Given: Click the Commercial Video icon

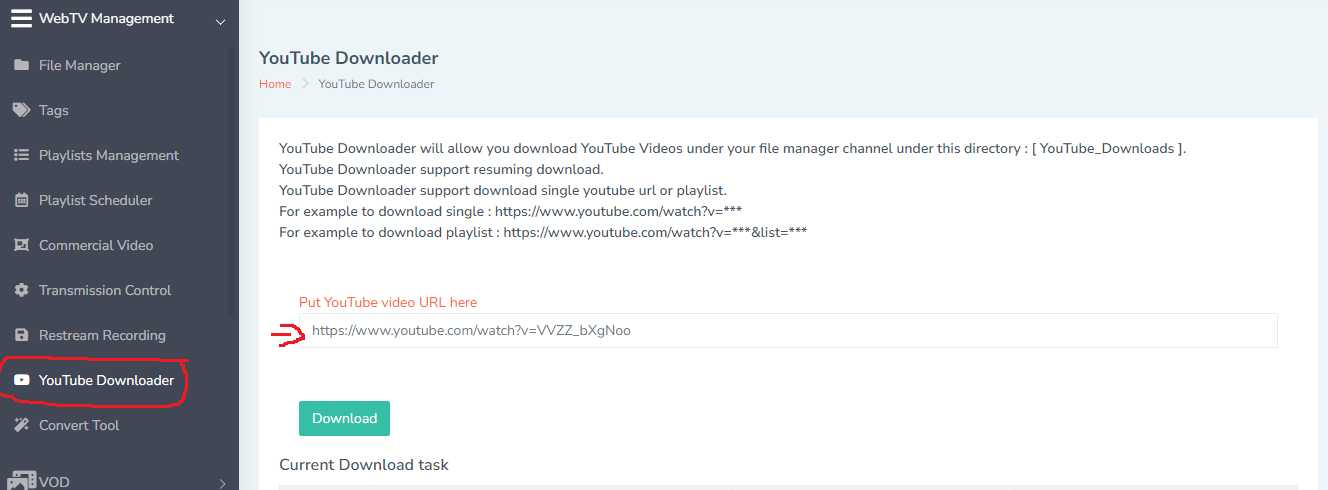Looking at the screenshot, I should coord(21,245).
